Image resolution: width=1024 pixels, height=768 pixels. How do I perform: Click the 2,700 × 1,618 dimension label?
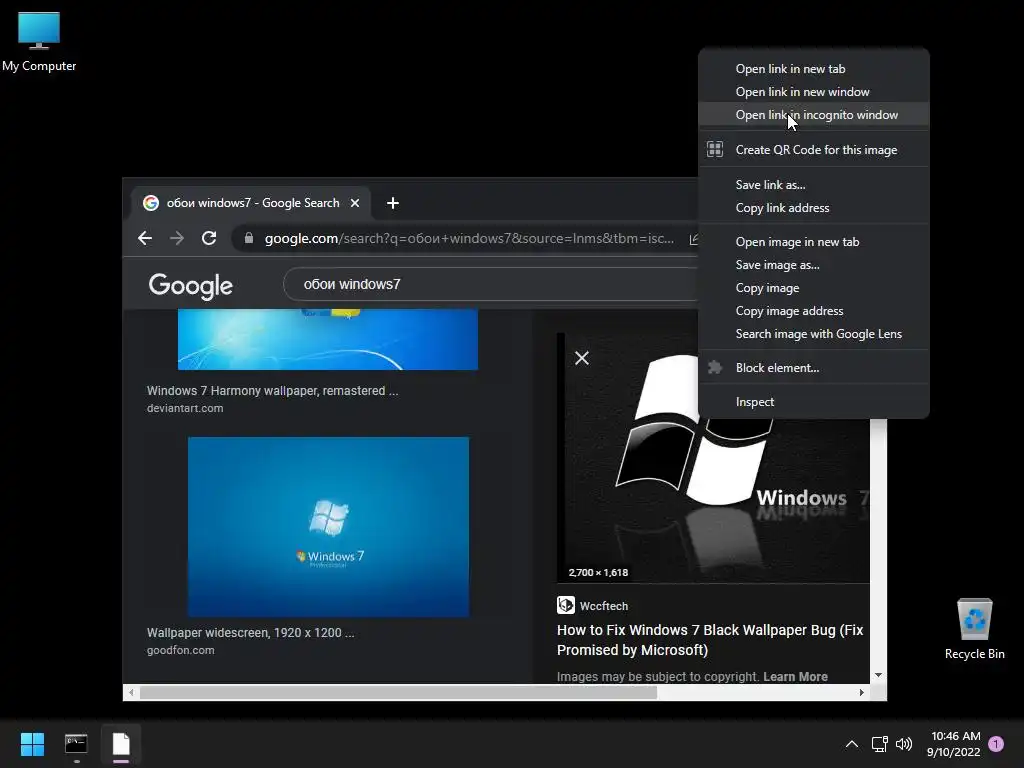[598, 573]
